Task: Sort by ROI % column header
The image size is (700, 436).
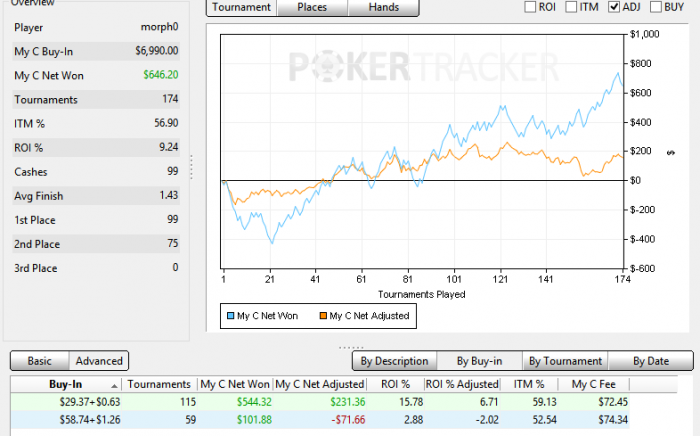Action: coord(396,384)
